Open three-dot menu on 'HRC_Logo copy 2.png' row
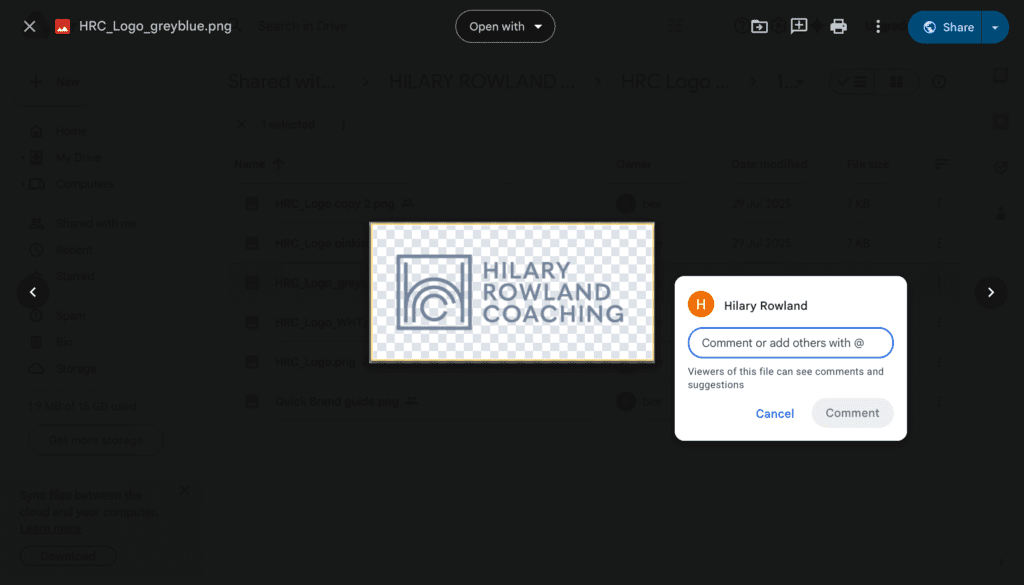This screenshot has height=585, width=1024. (938, 204)
